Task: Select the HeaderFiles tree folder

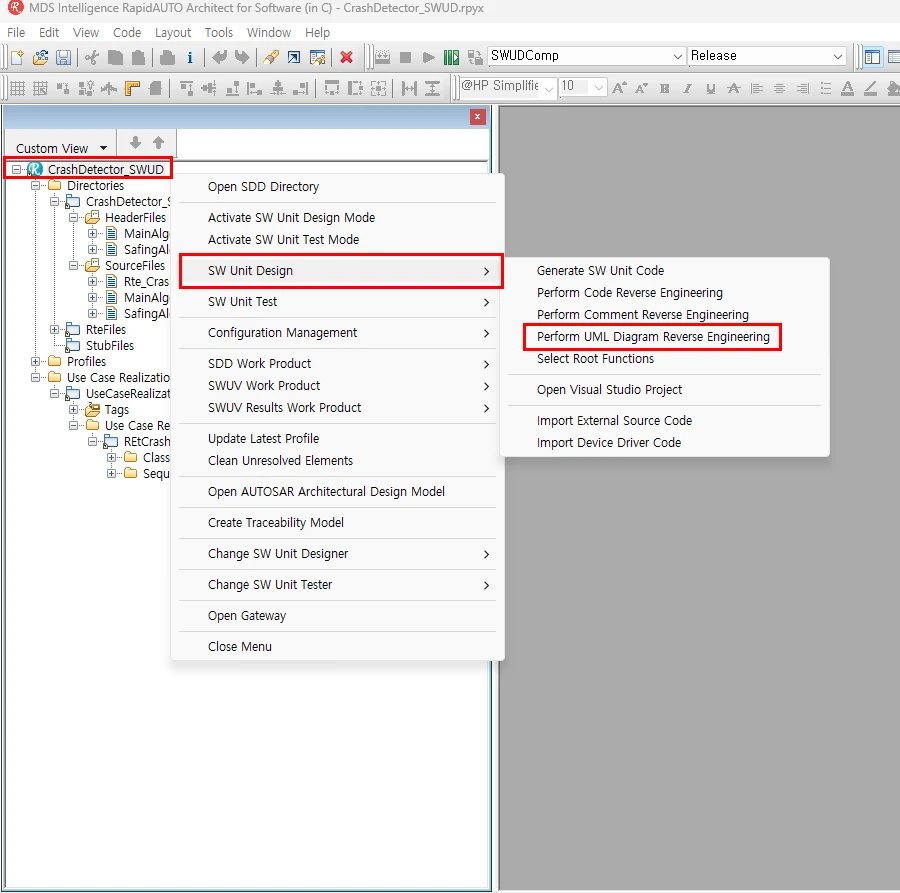Action: [135, 218]
